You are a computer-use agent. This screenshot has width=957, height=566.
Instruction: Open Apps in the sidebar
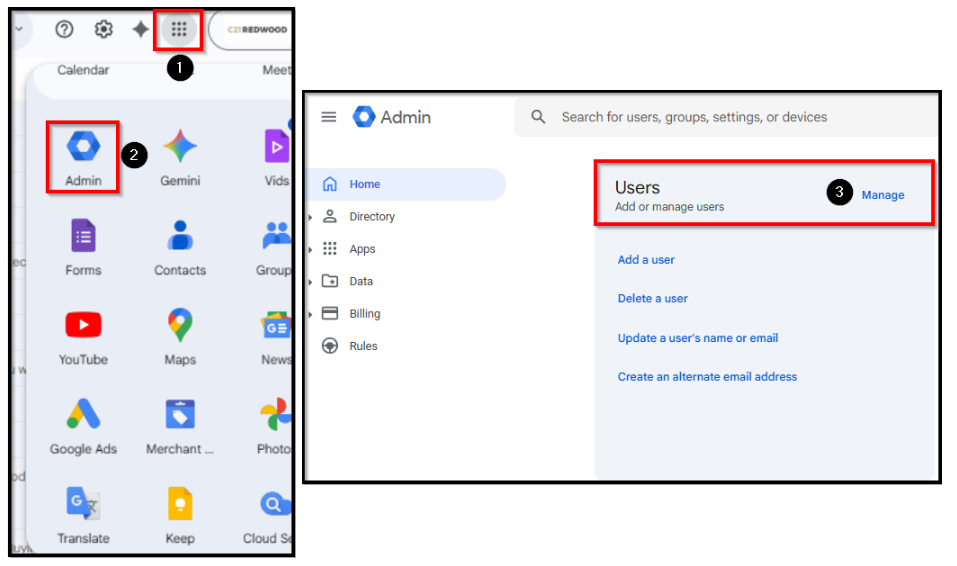[x=362, y=249]
